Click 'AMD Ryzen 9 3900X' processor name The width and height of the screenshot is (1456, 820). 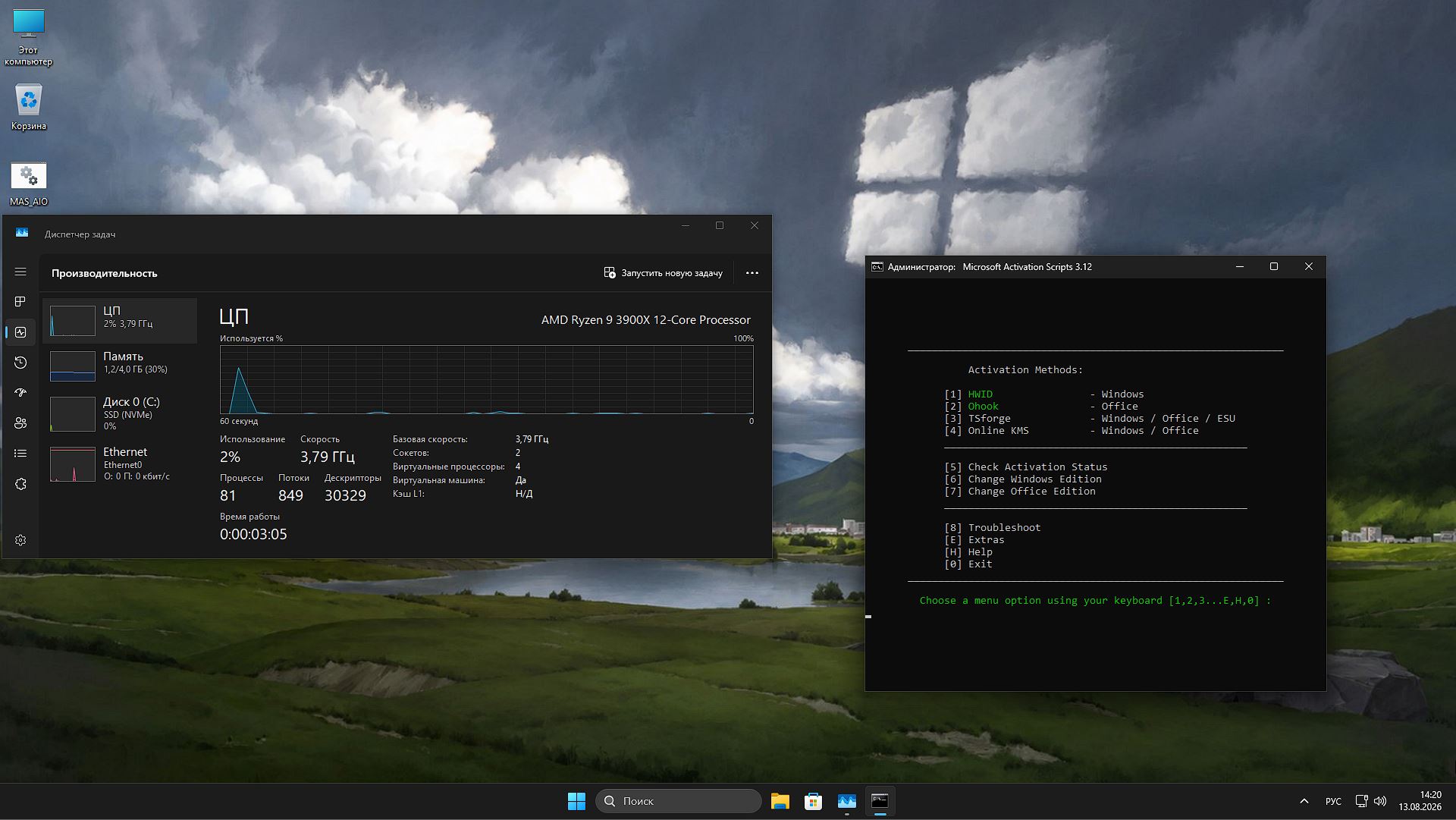(645, 320)
